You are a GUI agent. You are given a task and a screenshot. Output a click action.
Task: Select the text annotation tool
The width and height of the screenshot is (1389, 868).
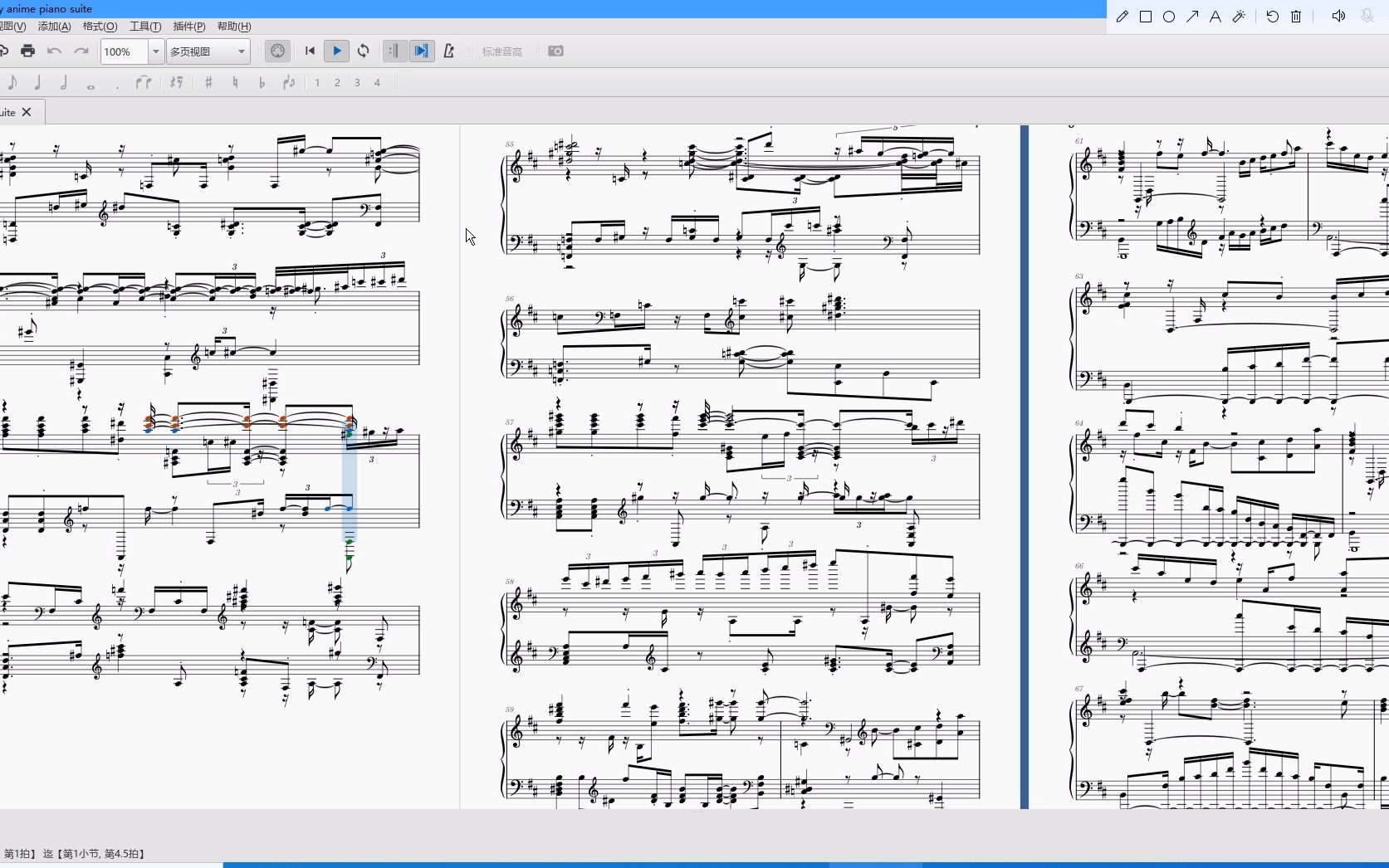pos(1215,17)
